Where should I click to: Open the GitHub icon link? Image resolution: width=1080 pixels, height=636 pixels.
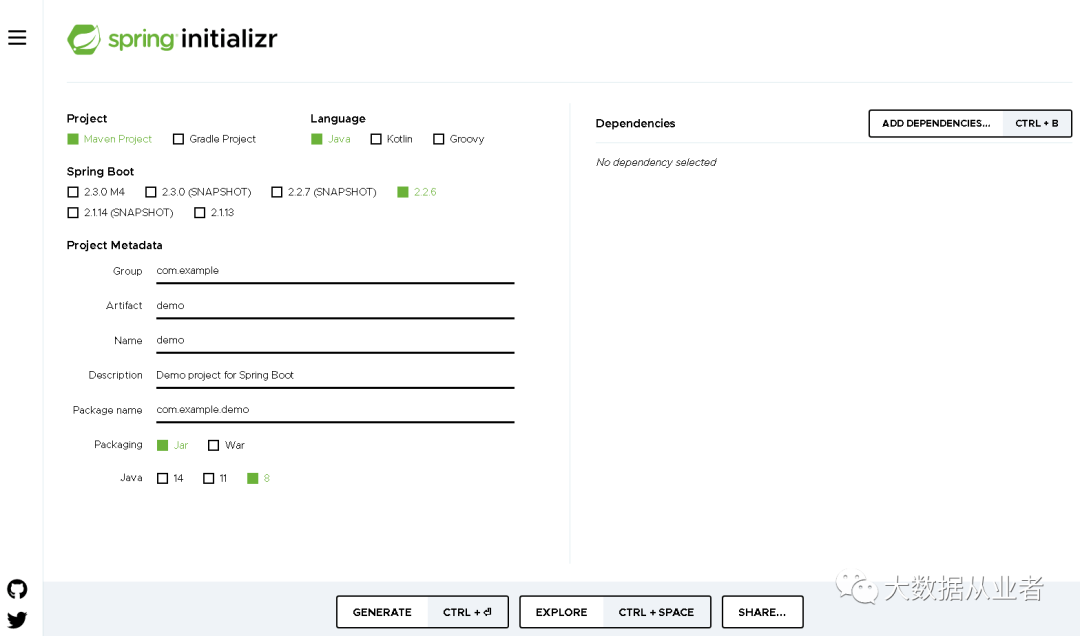(17, 589)
